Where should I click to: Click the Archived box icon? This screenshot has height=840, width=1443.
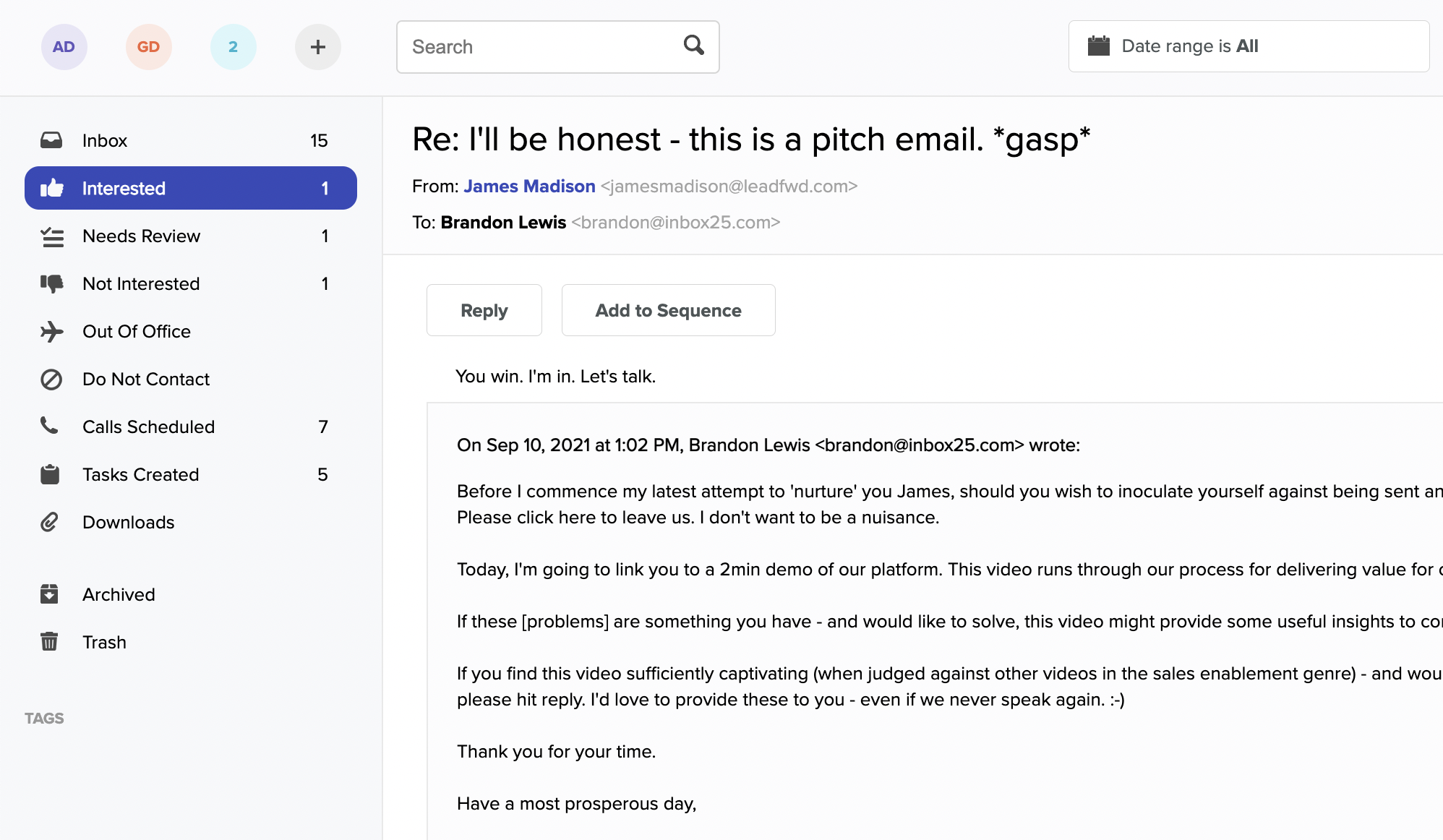[49, 594]
